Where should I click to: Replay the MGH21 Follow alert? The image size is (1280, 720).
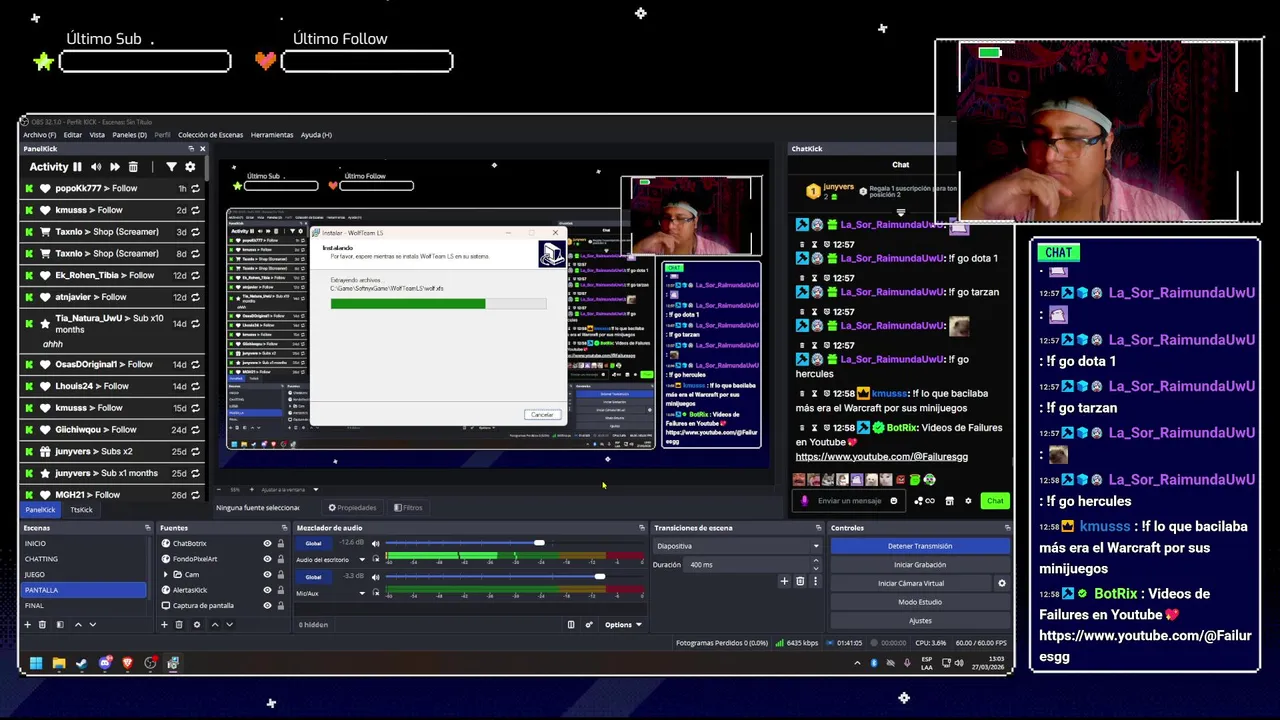coord(196,495)
